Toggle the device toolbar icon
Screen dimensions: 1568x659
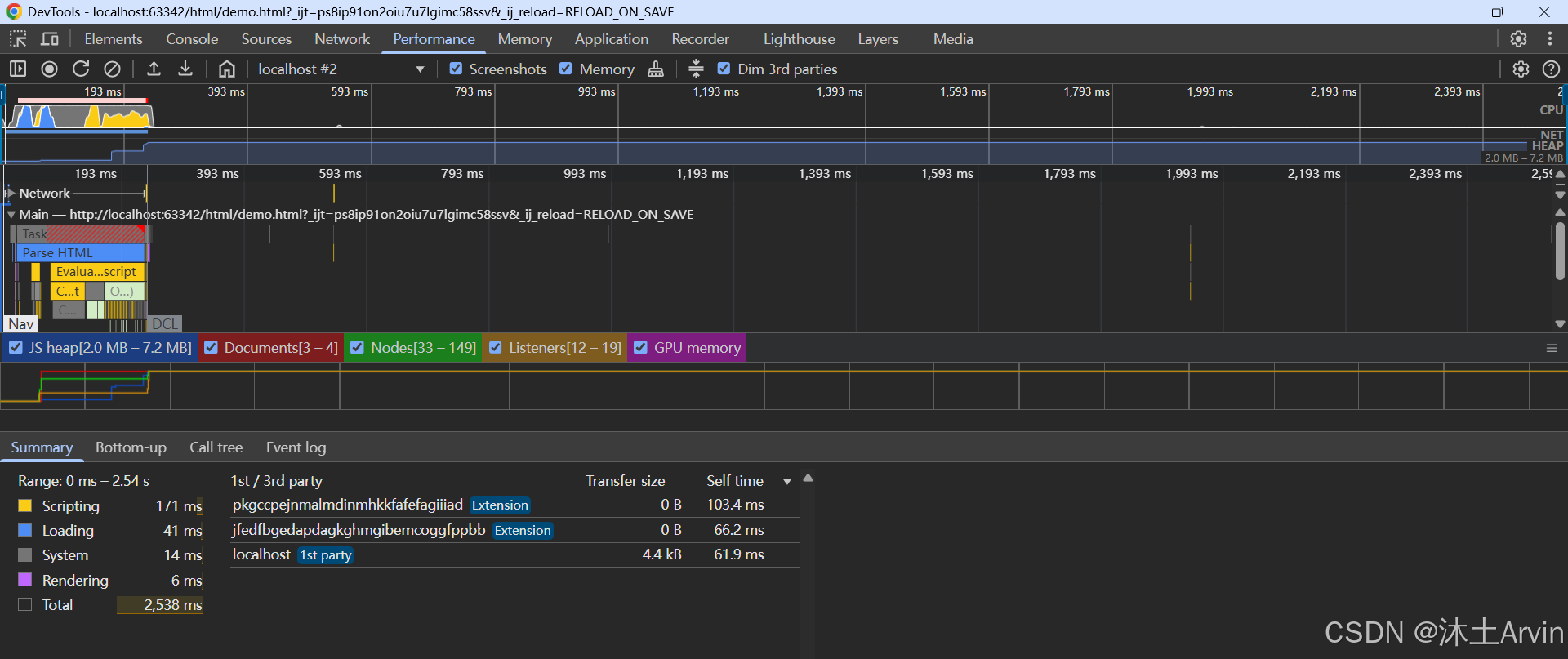[x=50, y=39]
